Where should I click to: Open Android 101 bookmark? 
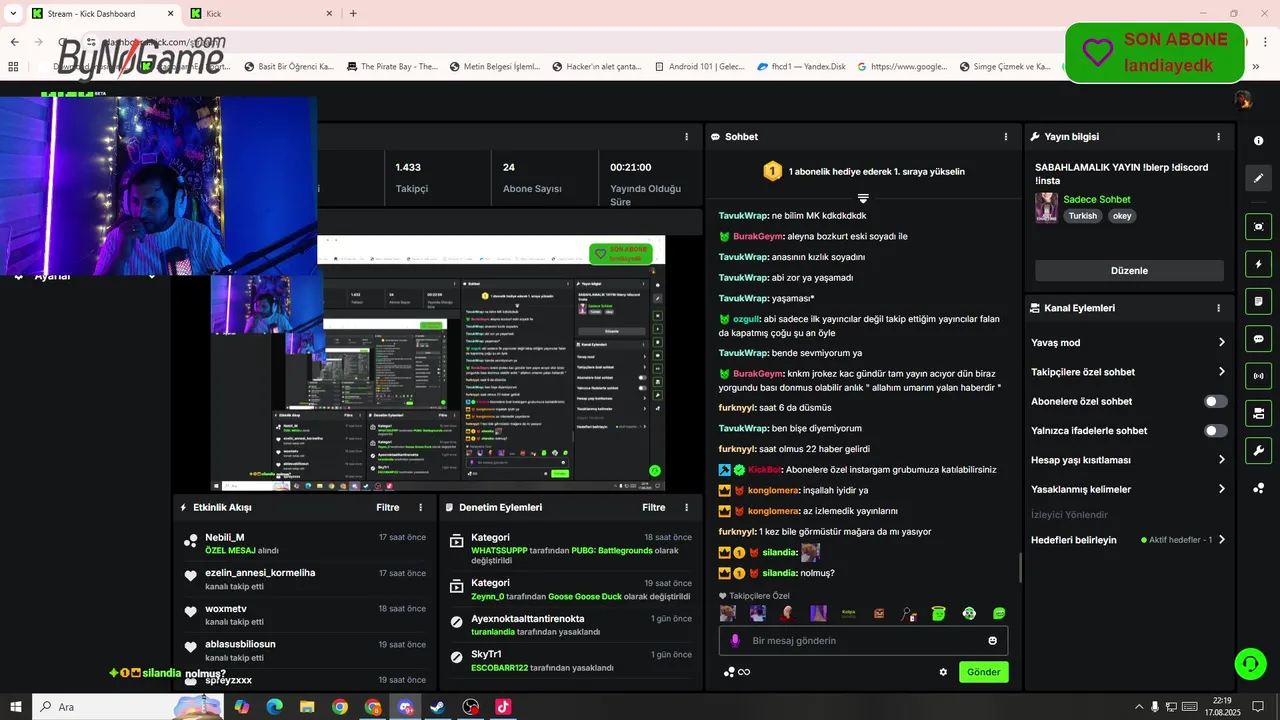click(699, 67)
